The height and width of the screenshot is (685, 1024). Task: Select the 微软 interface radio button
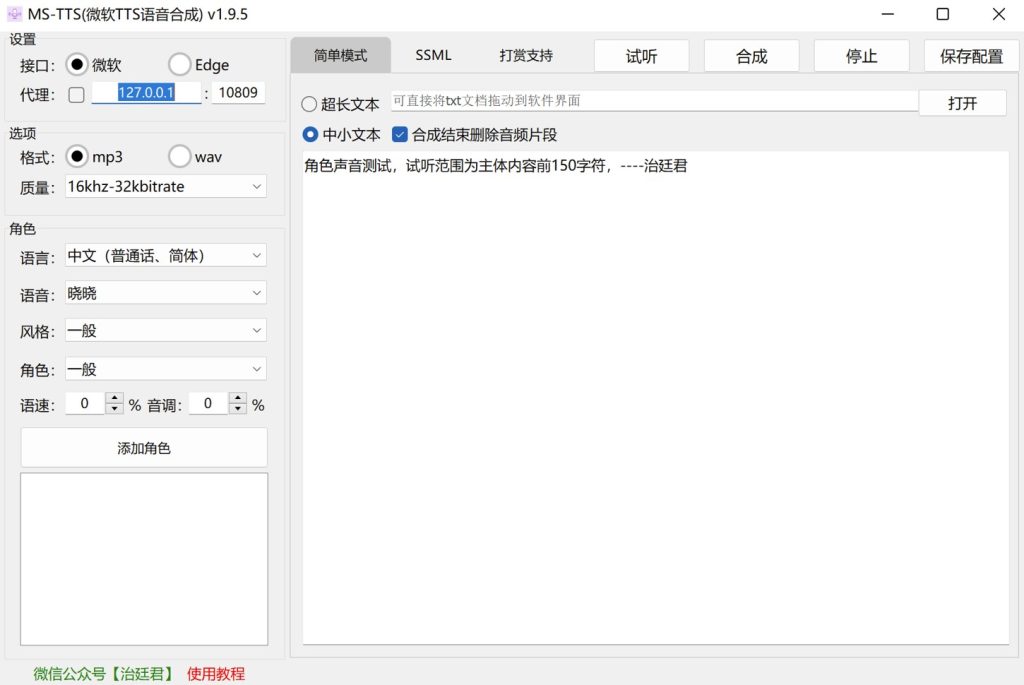(77, 65)
